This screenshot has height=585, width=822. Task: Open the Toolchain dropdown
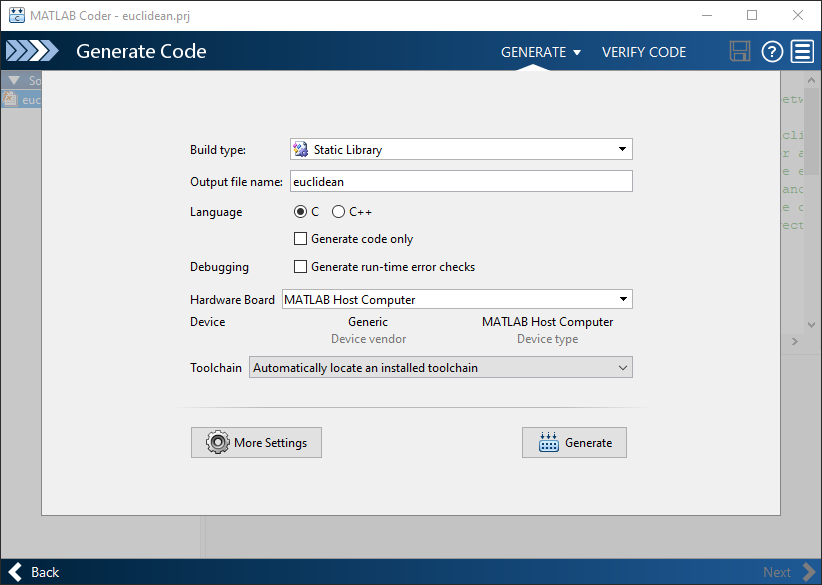point(622,367)
